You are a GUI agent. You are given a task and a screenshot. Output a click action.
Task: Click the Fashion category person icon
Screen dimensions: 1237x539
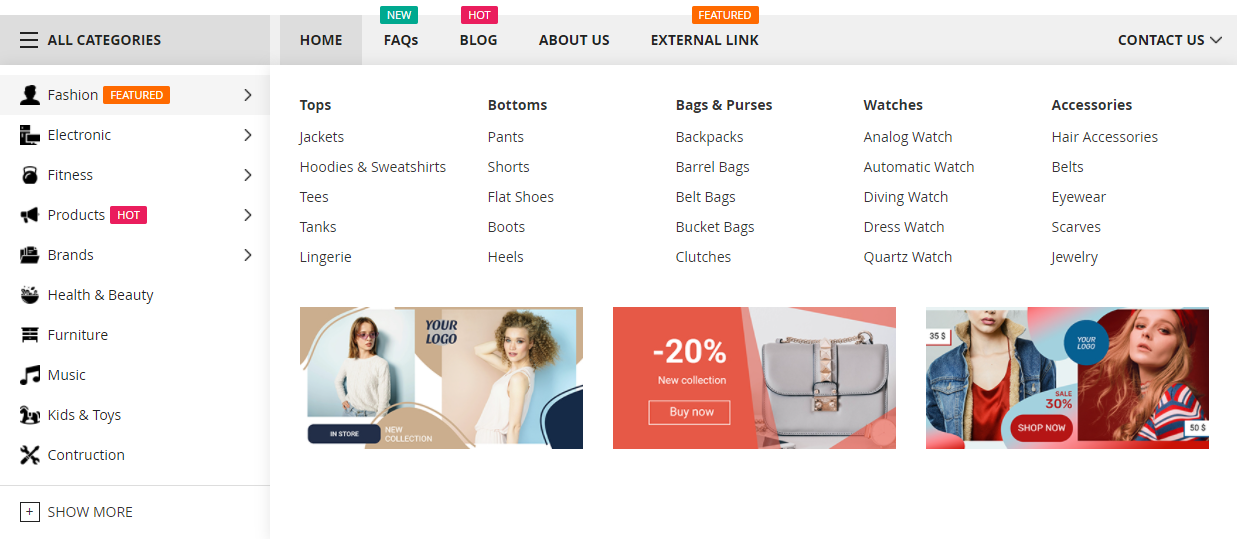tap(30, 95)
